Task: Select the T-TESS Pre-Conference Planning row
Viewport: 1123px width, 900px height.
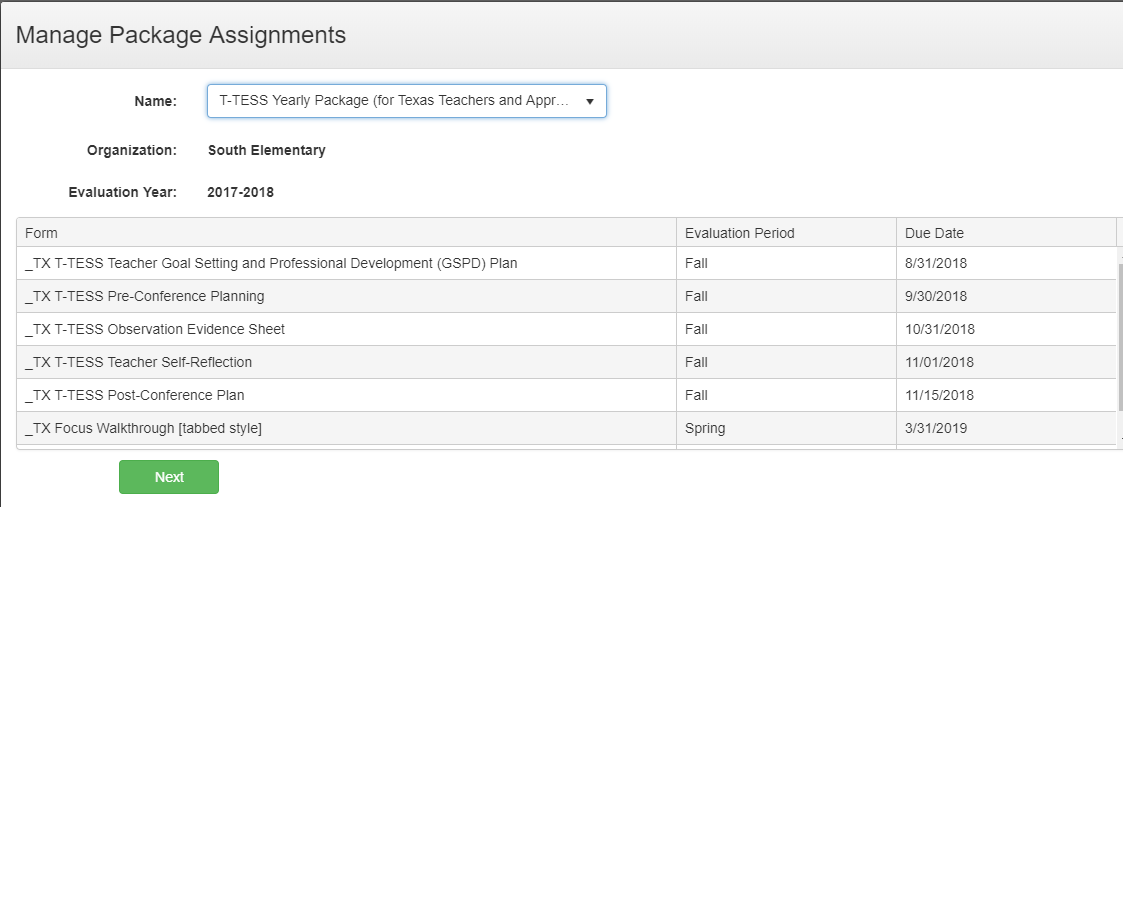Action: [145, 296]
